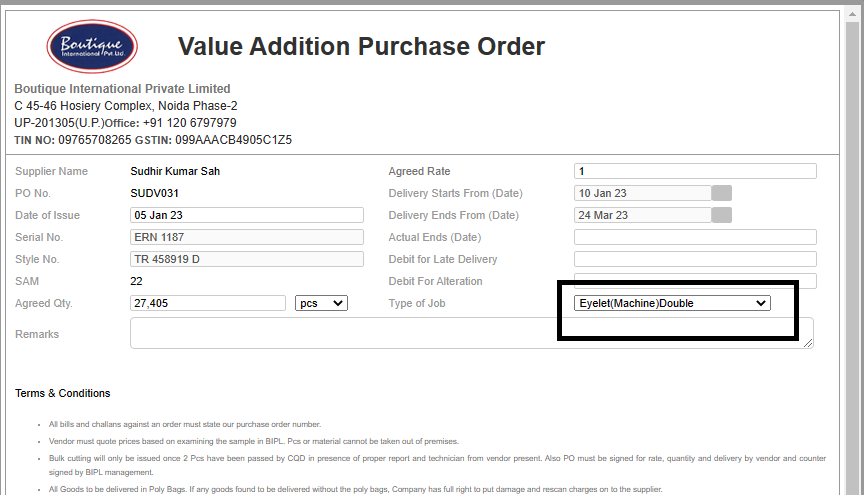This screenshot has width=864, height=495.
Task: Click the Actual Ends (Date) field
Action: coord(695,237)
